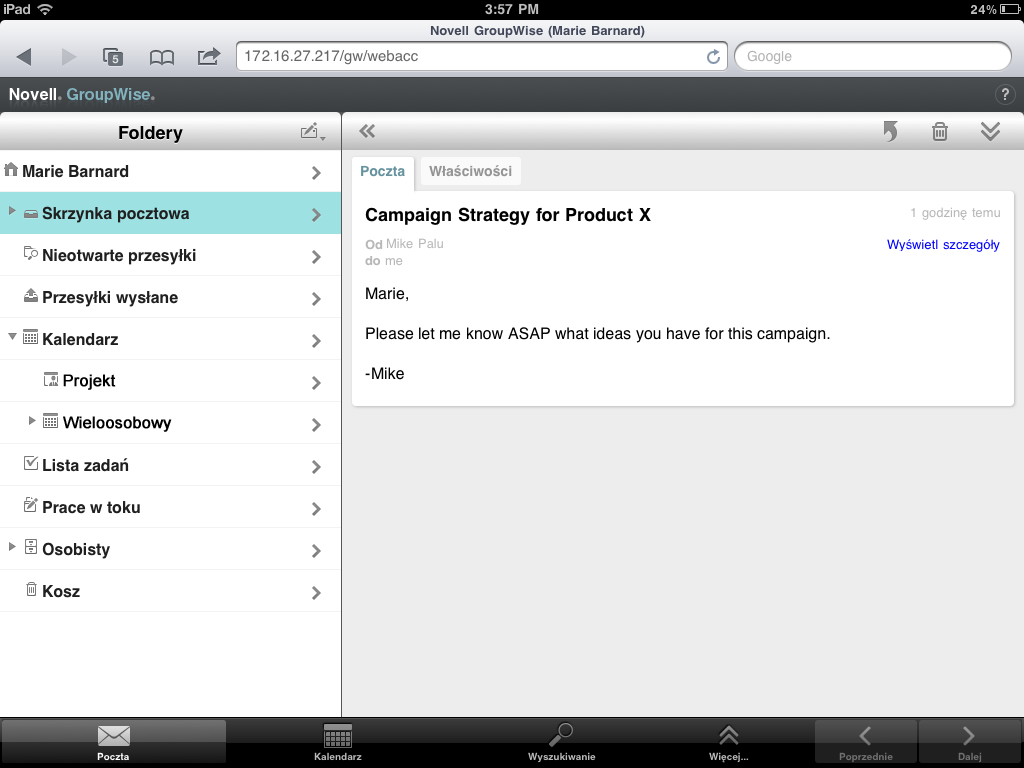Expand the Osobisty folder triangle
The image size is (1024, 768).
pos(12,548)
